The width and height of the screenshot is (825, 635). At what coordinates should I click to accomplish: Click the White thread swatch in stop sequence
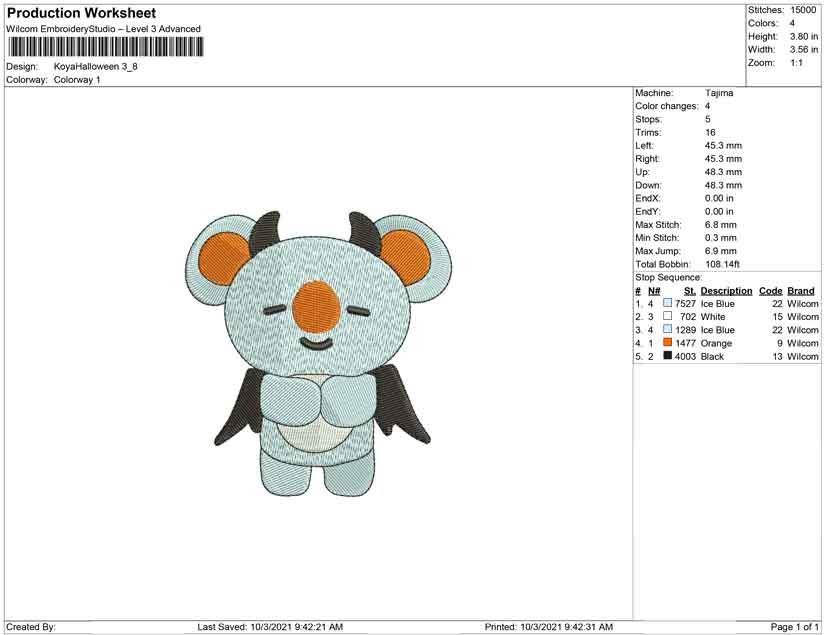(667, 316)
